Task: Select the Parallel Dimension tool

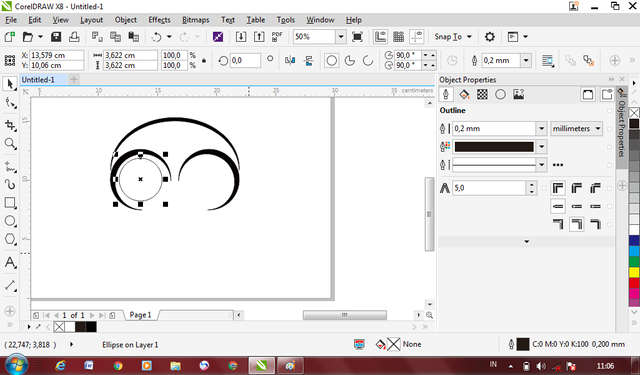Action: pyautogui.click(x=10, y=286)
